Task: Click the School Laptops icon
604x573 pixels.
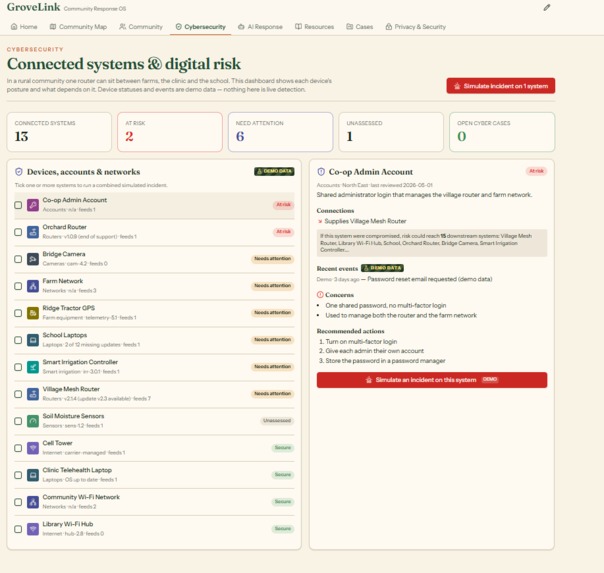Action: click(x=33, y=340)
